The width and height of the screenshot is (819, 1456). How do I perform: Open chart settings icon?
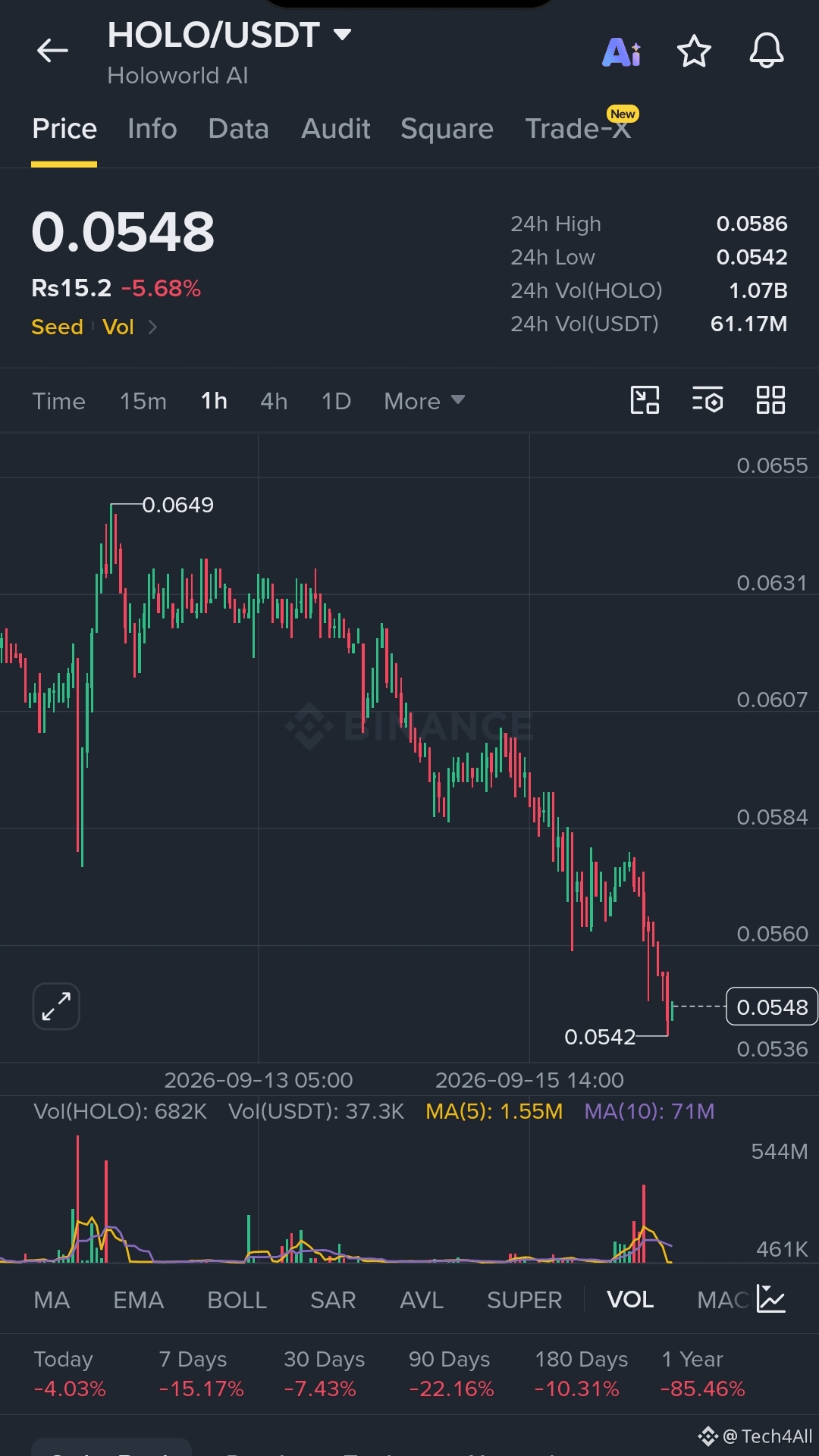708,399
